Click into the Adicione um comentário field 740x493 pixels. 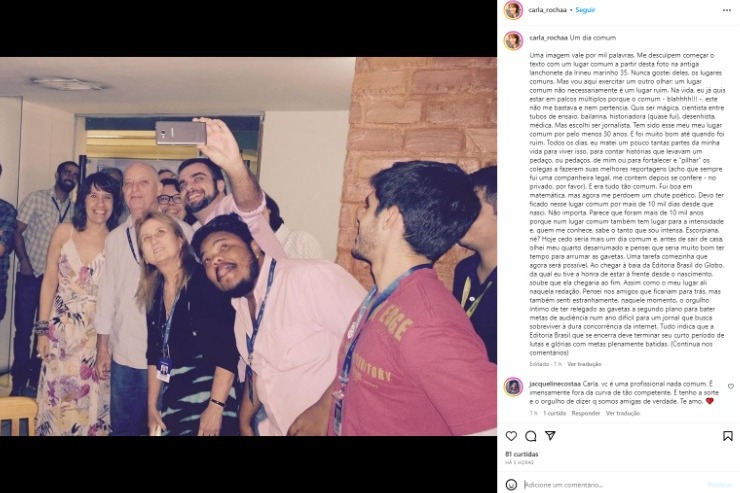click(x=614, y=485)
